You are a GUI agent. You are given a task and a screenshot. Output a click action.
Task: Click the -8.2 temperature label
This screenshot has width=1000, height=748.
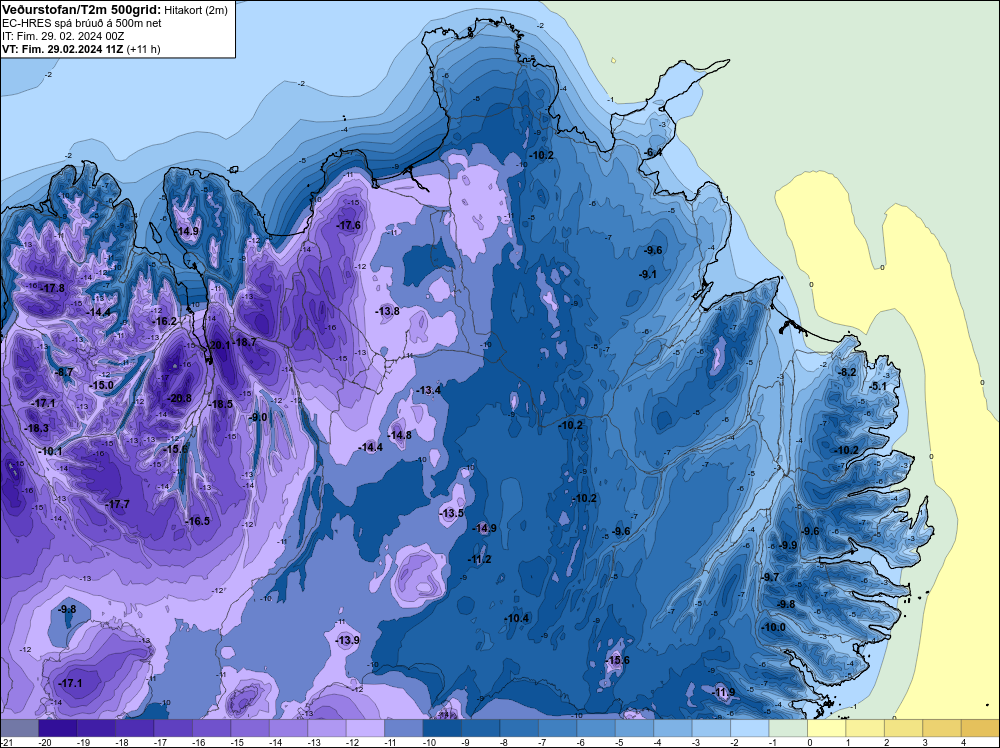(x=847, y=372)
